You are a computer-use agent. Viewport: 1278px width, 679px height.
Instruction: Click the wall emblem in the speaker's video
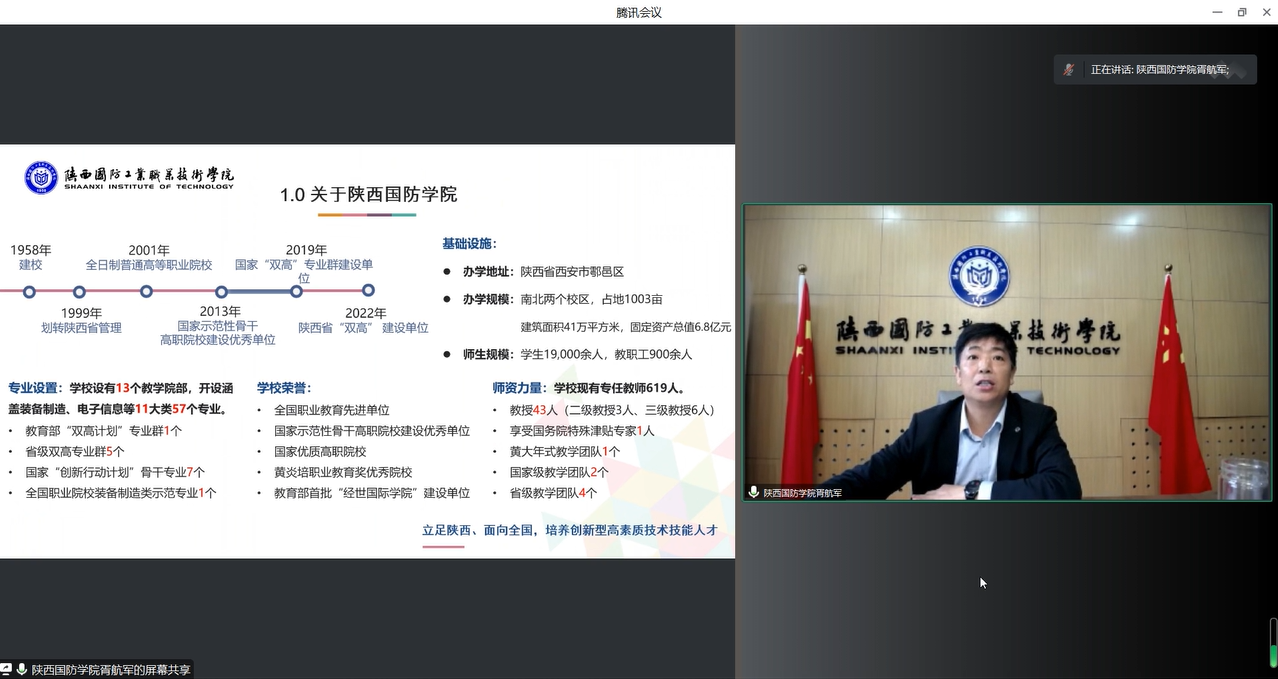tap(978, 276)
